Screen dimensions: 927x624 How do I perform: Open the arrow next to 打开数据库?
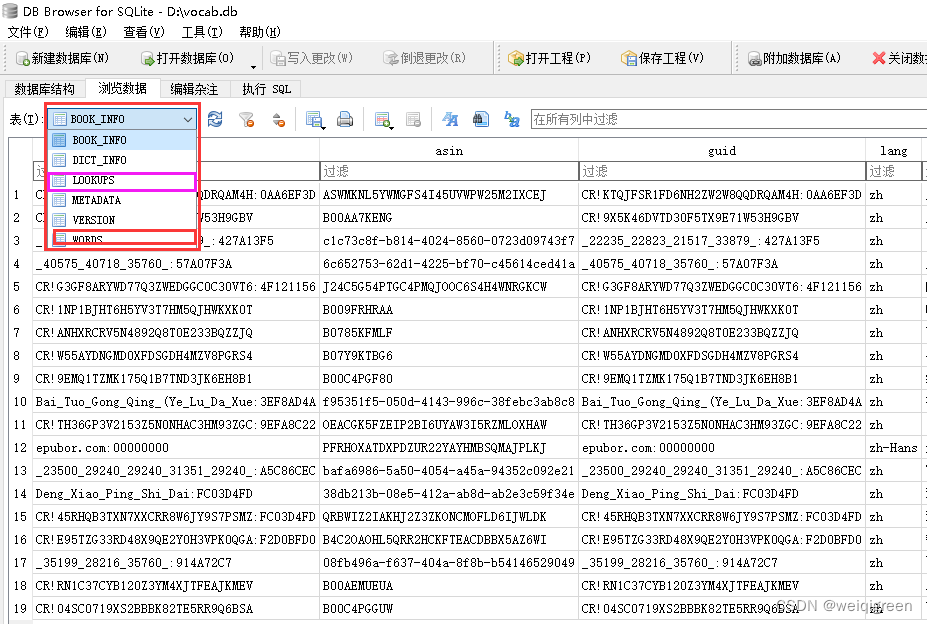coord(253,66)
